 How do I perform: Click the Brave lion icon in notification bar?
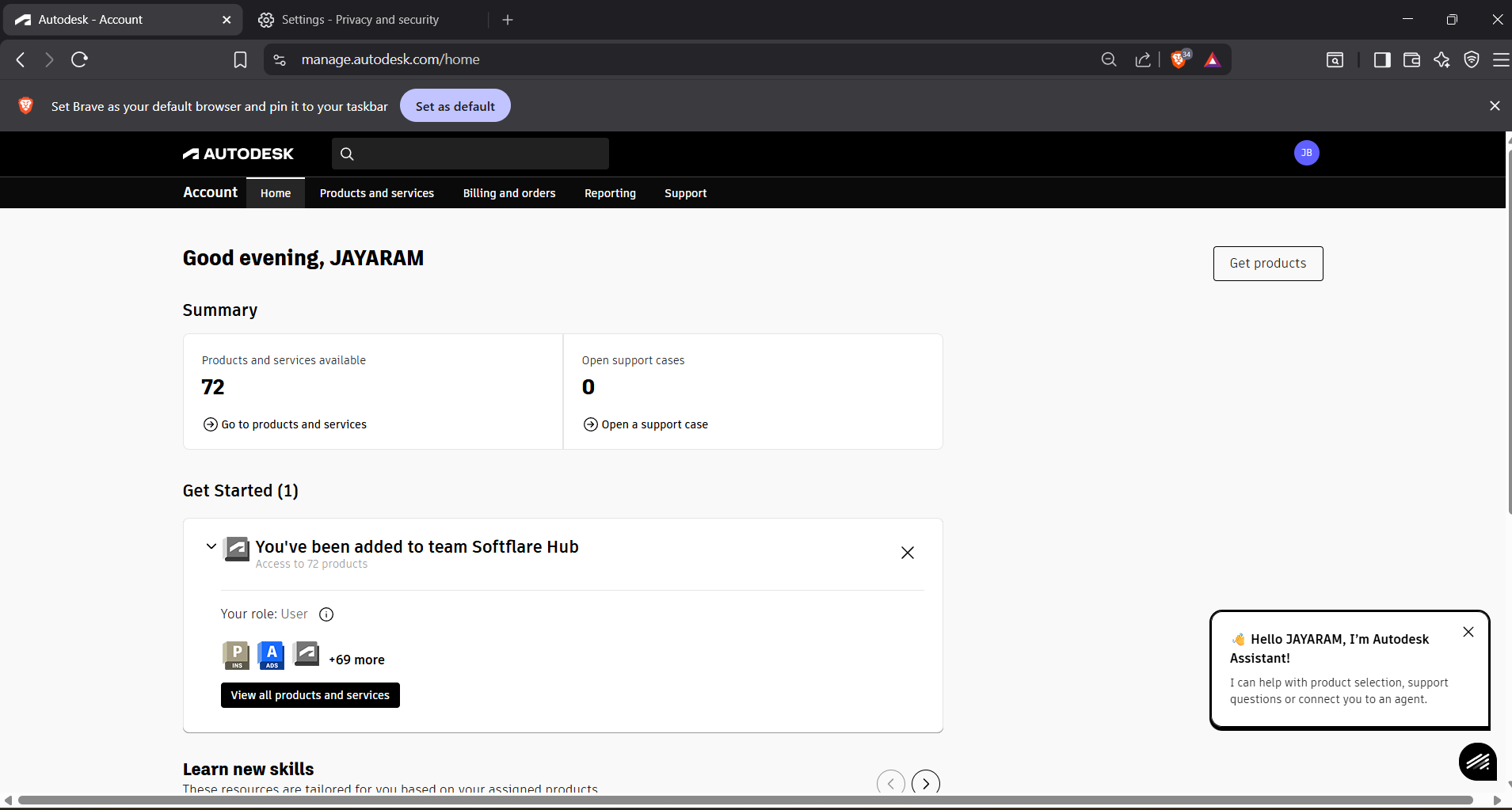click(x=26, y=105)
